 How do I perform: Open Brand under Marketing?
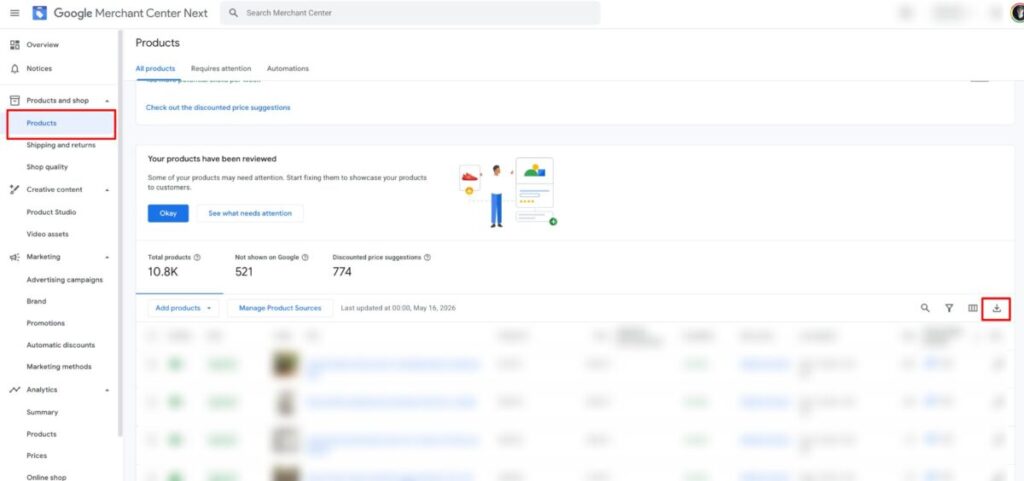[x=37, y=302]
